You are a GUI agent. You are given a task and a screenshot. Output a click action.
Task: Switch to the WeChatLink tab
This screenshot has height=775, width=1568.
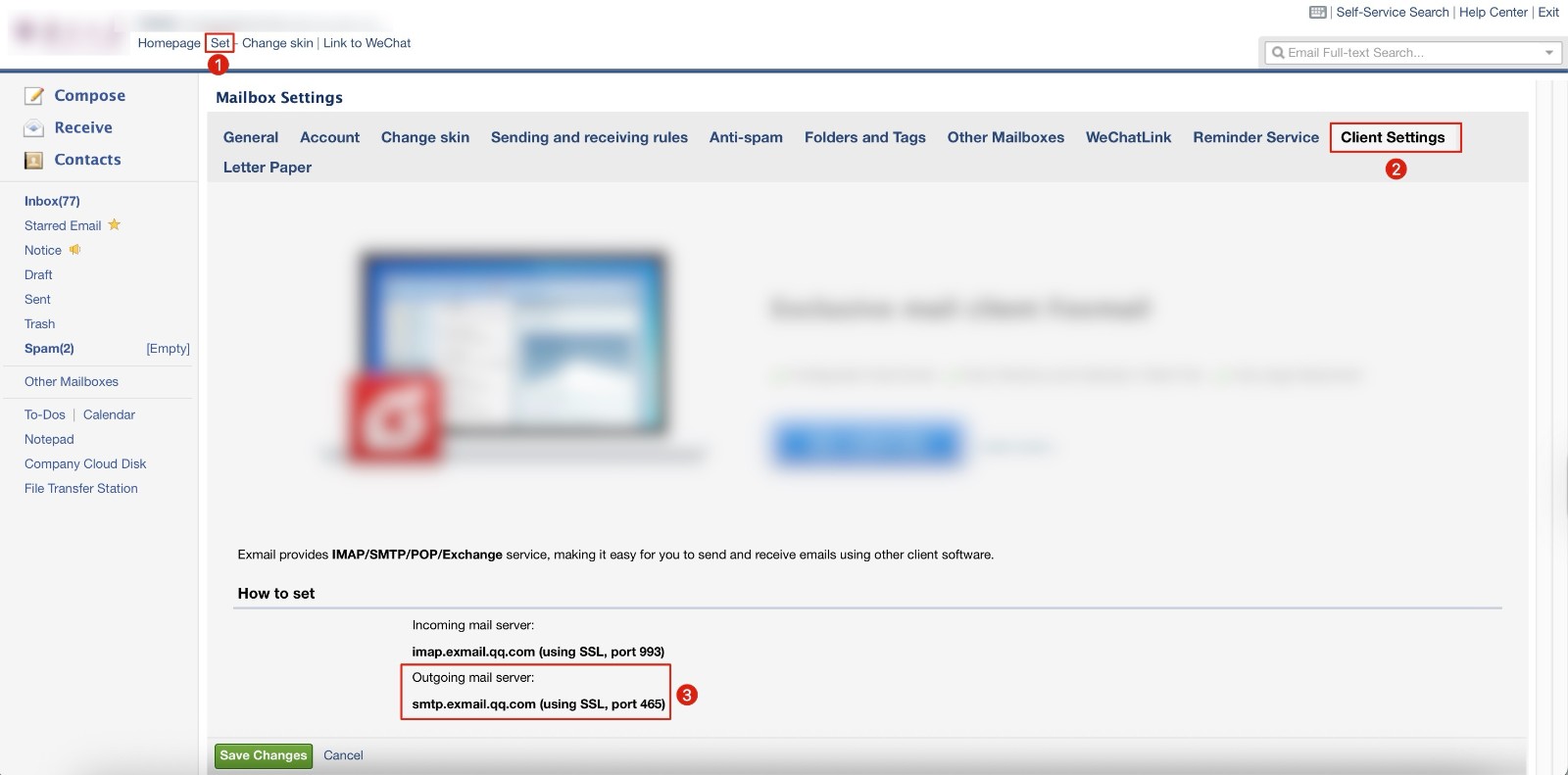coord(1128,137)
